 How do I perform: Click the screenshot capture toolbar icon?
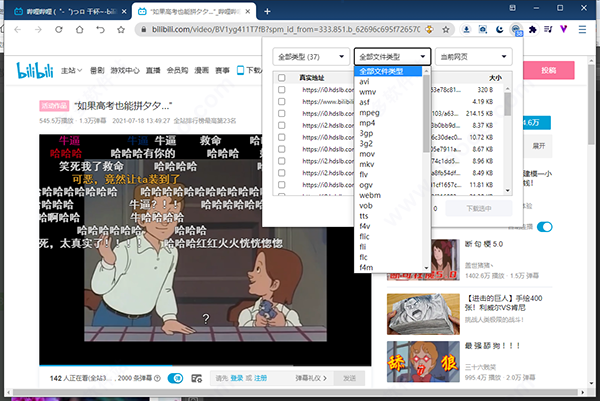[483, 29]
